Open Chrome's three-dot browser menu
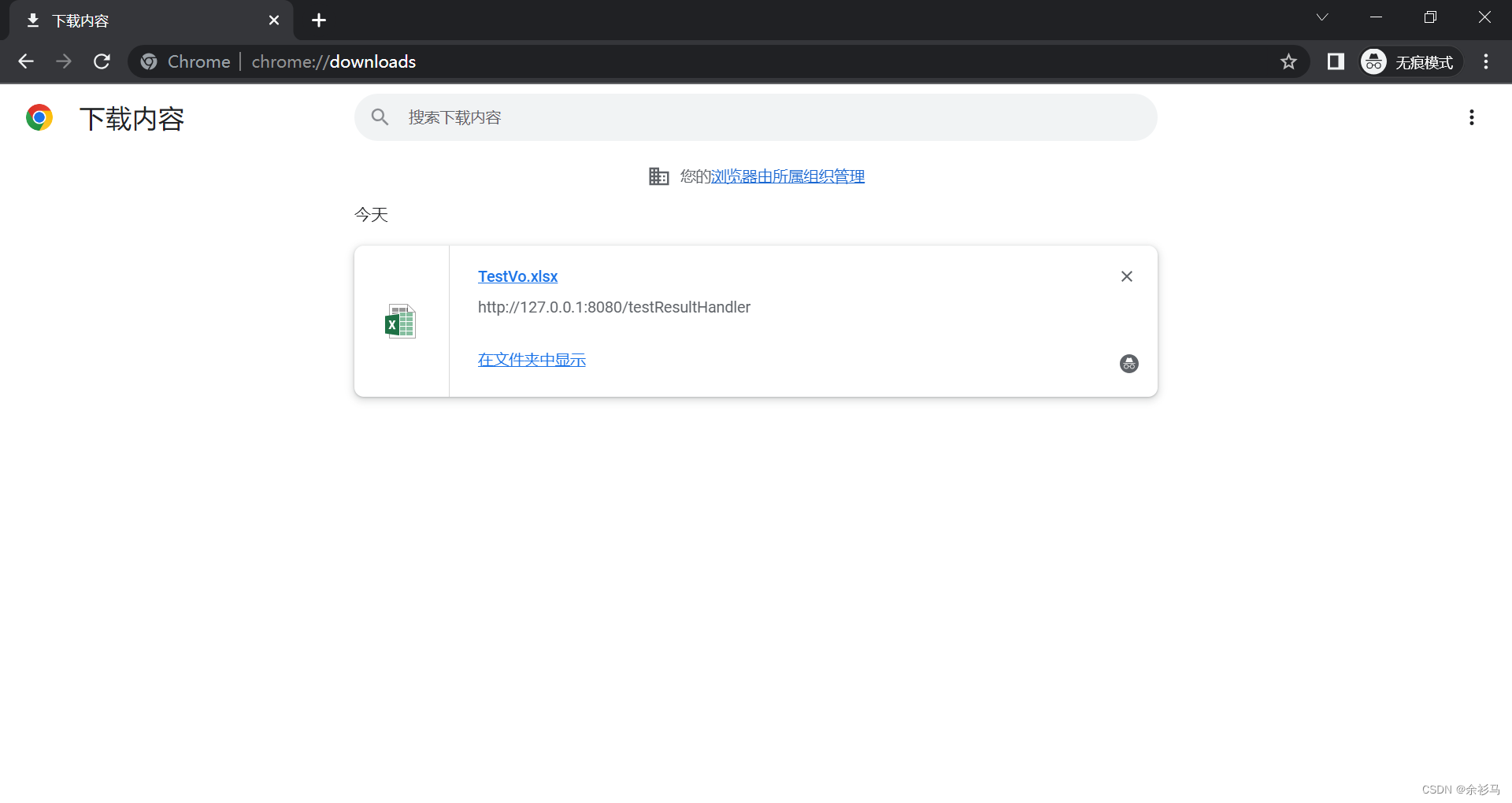 (1486, 61)
